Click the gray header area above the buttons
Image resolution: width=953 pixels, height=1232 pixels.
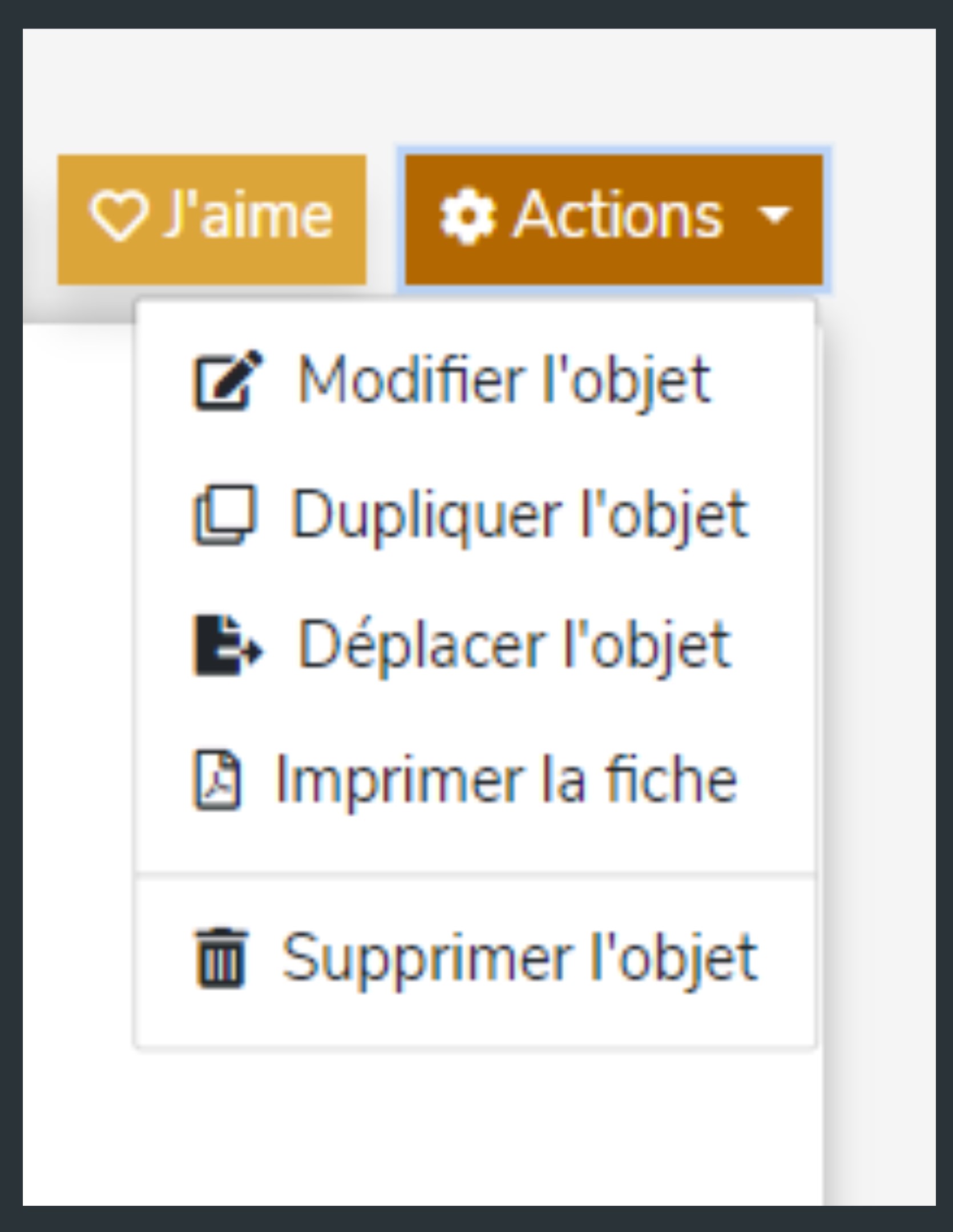click(479, 86)
